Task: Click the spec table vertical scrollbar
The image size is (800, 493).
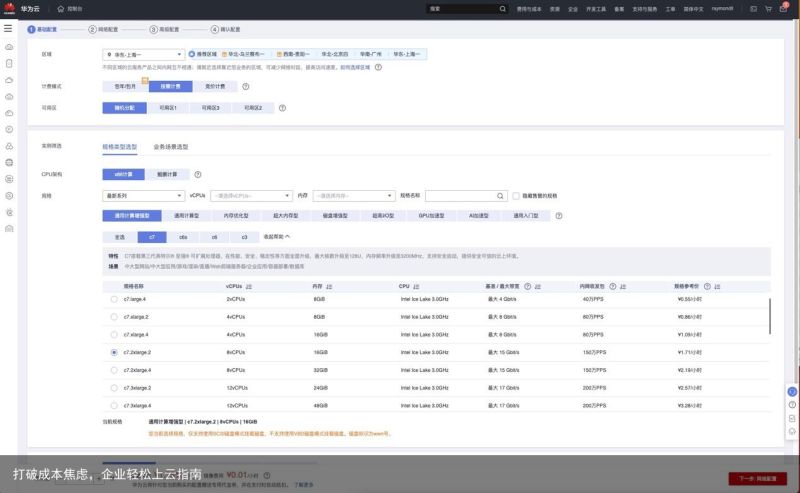Action: 770,316
